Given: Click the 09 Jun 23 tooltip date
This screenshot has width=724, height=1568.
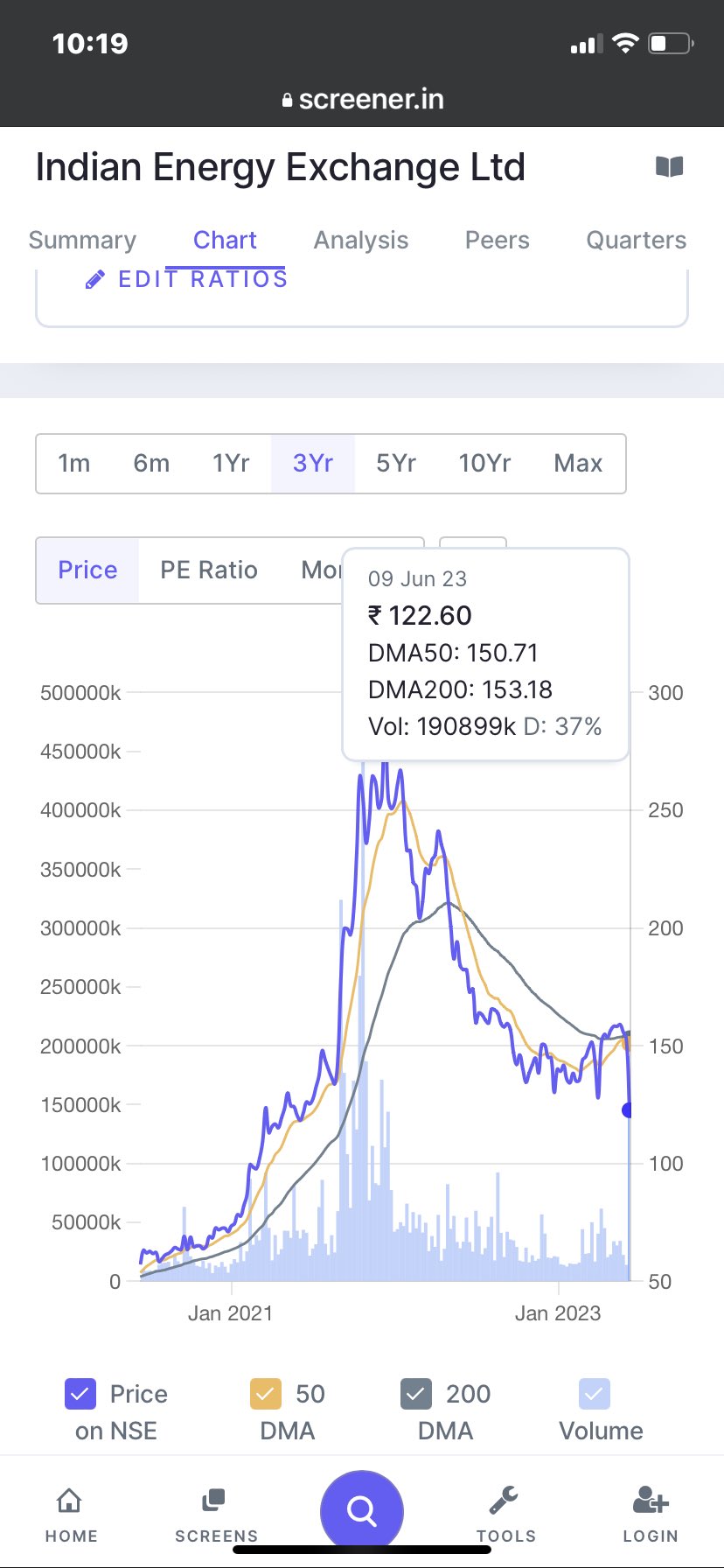Looking at the screenshot, I should point(417,578).
